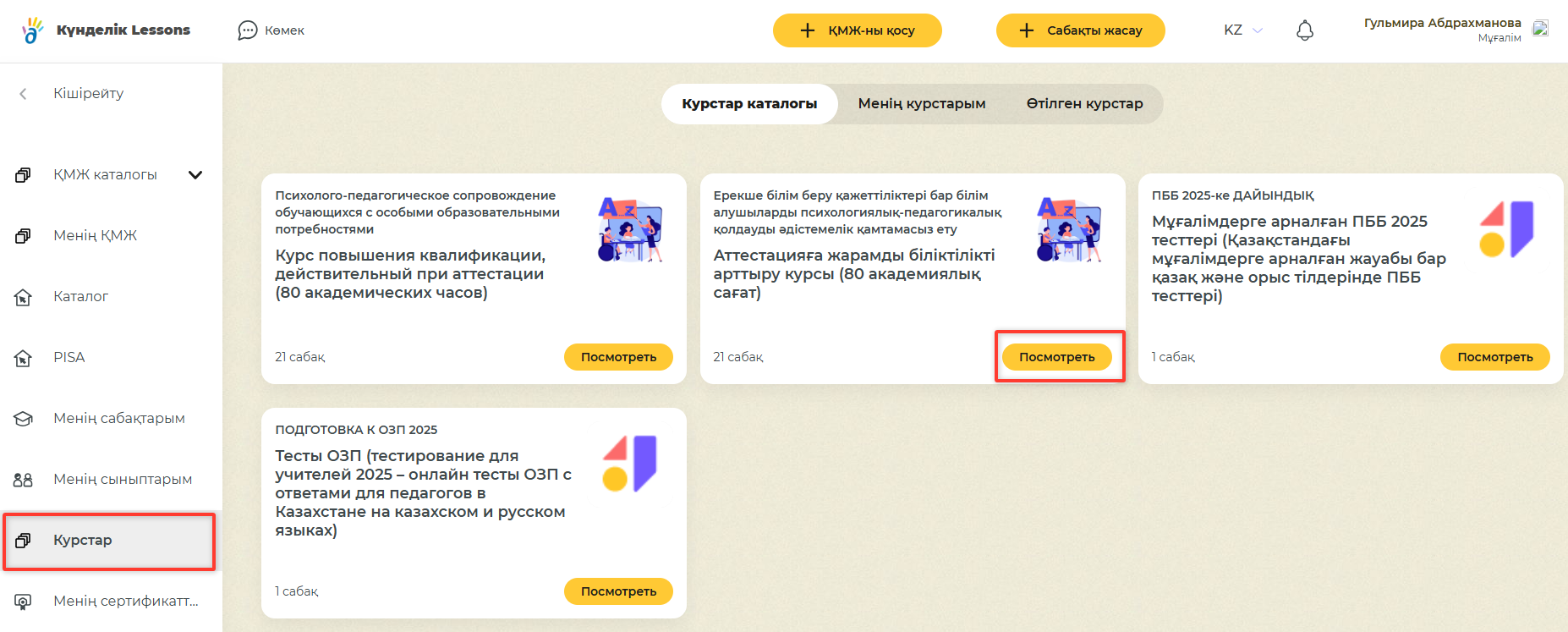This screenshot has width=1568, height=632.
Task: Click the Менің КМЖ stacked pages icon
Action: pos(23,236)
